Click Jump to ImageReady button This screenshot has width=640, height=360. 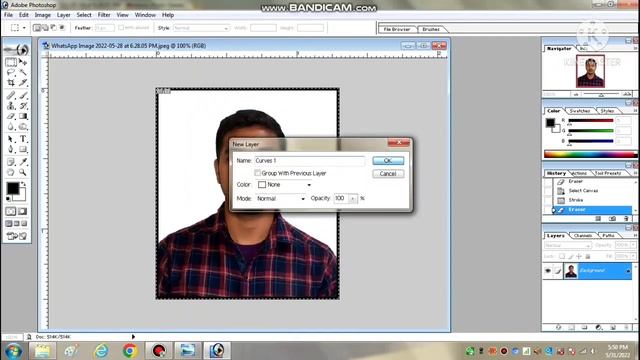tap(16, 236)
